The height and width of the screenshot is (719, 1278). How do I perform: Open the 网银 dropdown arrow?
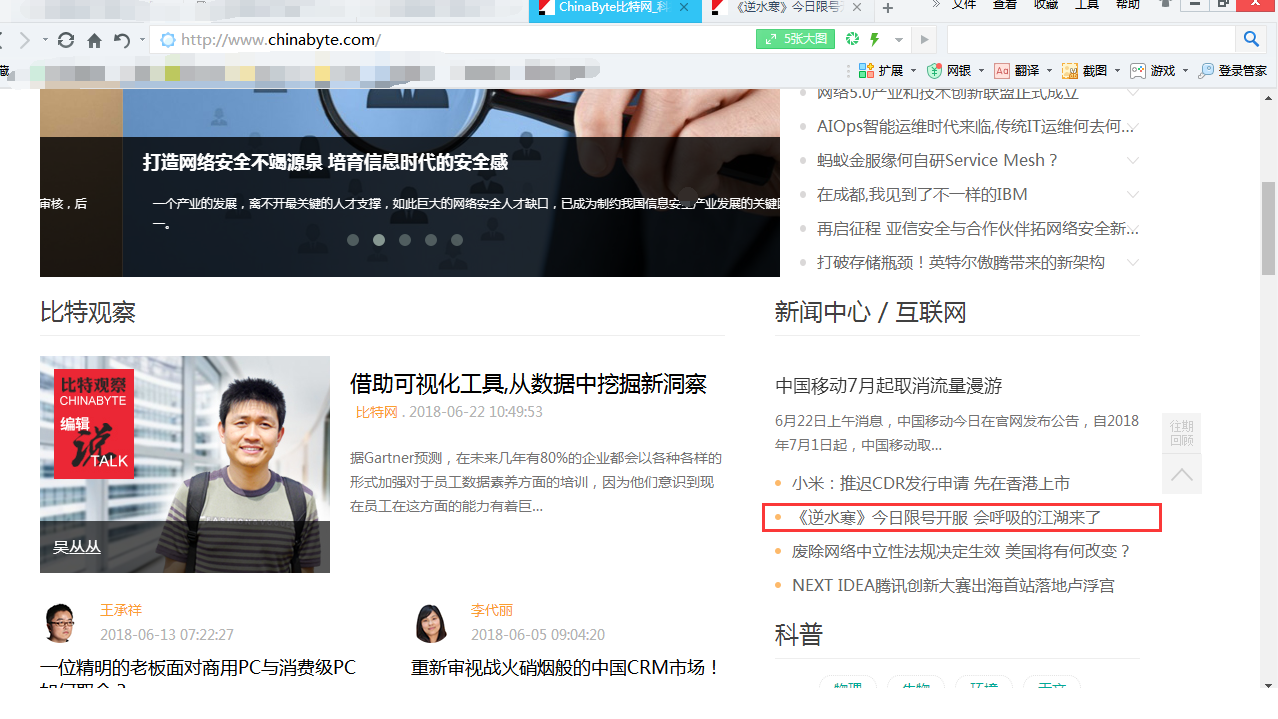[x=981, y=71]
